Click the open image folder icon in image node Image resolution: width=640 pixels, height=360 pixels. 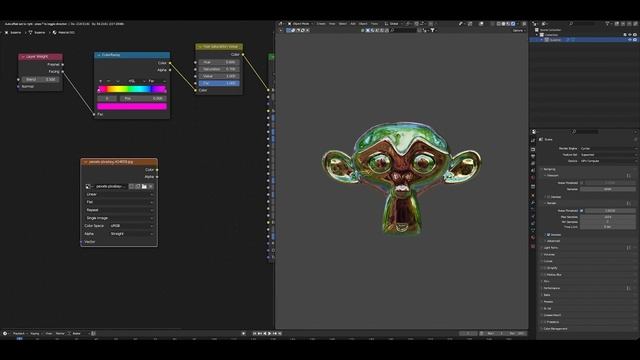pyautogui.click(x=144, y=186)
